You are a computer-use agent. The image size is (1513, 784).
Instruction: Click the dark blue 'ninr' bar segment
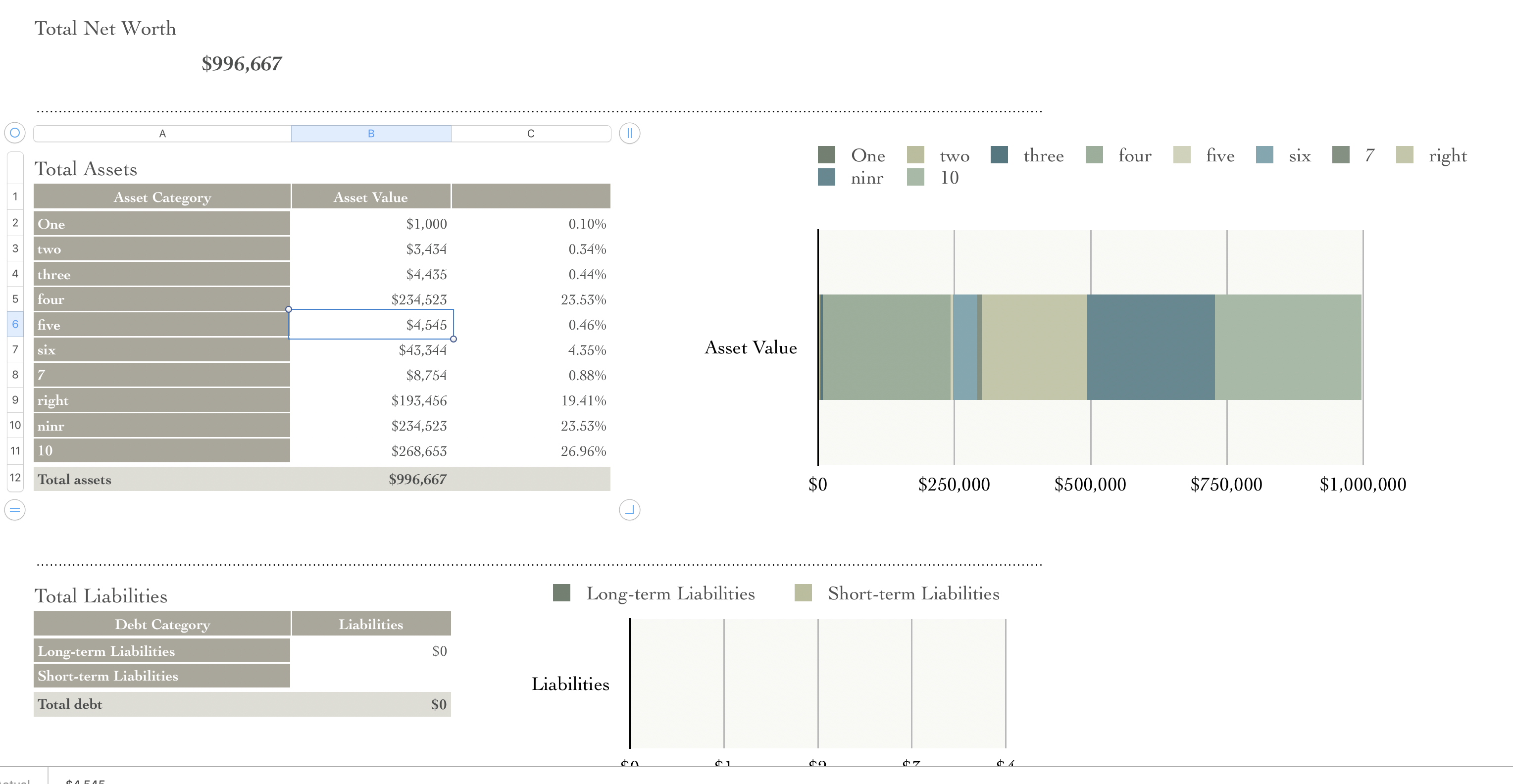click(x=1150, y=347)
